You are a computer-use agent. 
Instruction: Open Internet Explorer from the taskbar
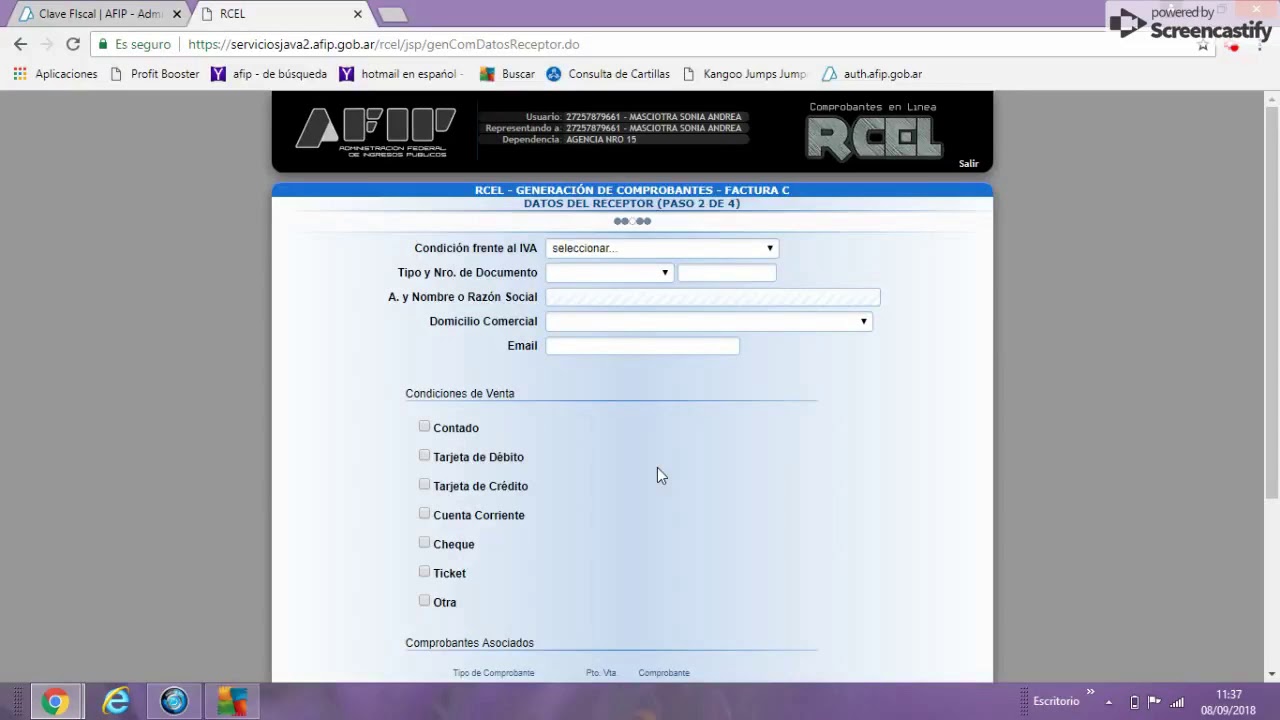point(116,702)
